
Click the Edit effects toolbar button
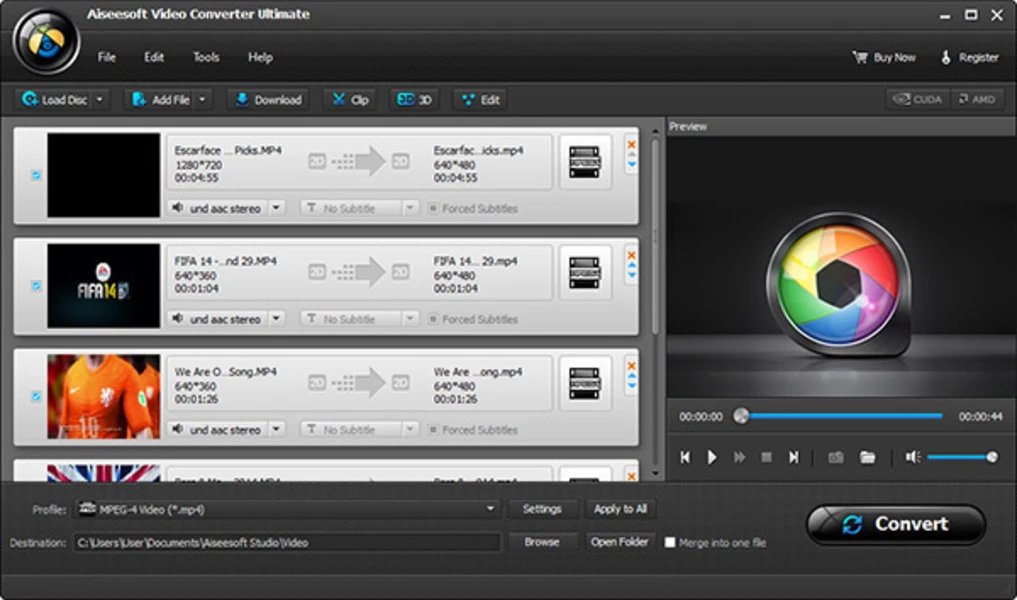(481, 100)
